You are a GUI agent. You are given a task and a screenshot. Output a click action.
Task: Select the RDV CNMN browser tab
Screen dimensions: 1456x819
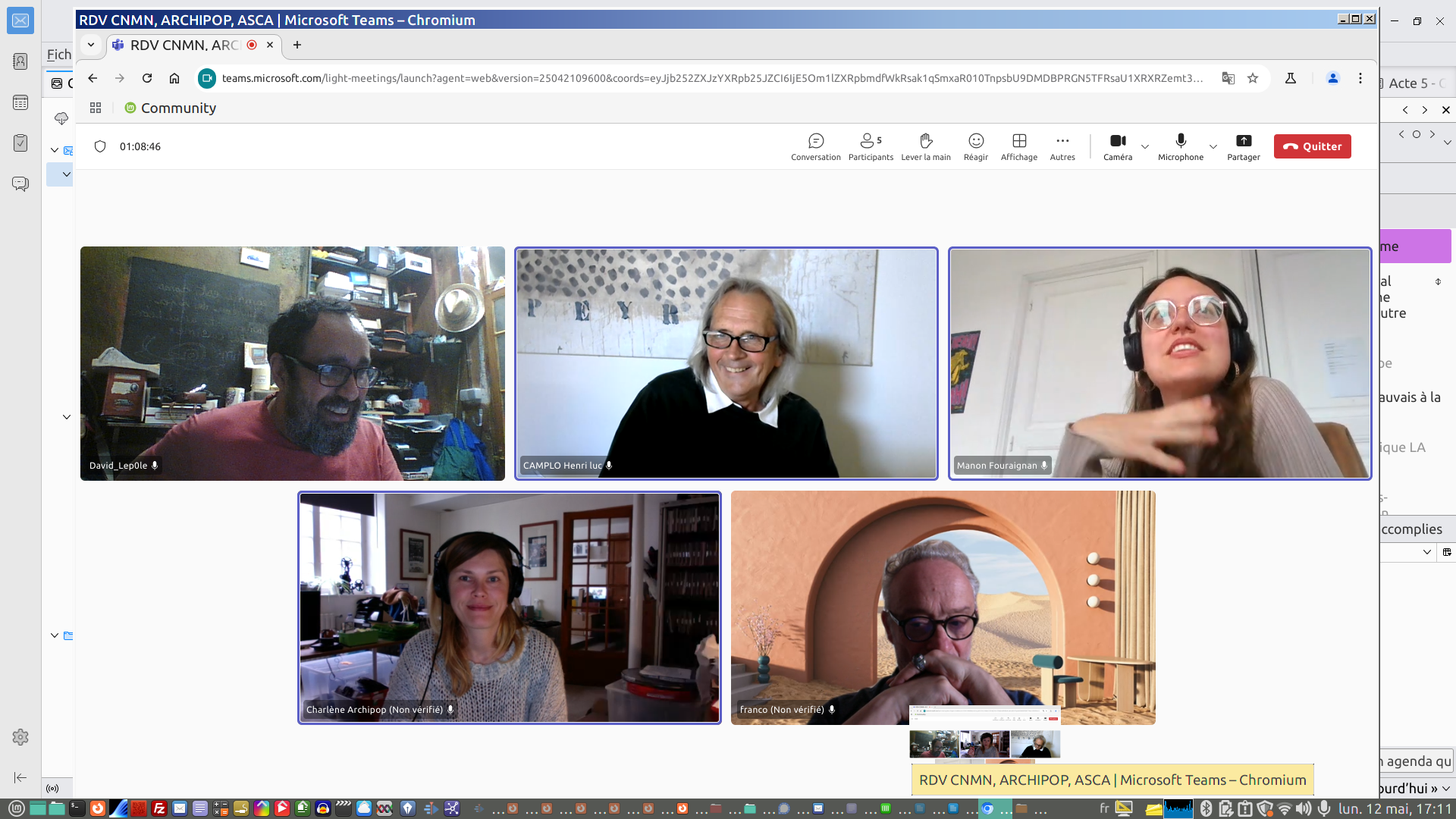click(184, 45)
